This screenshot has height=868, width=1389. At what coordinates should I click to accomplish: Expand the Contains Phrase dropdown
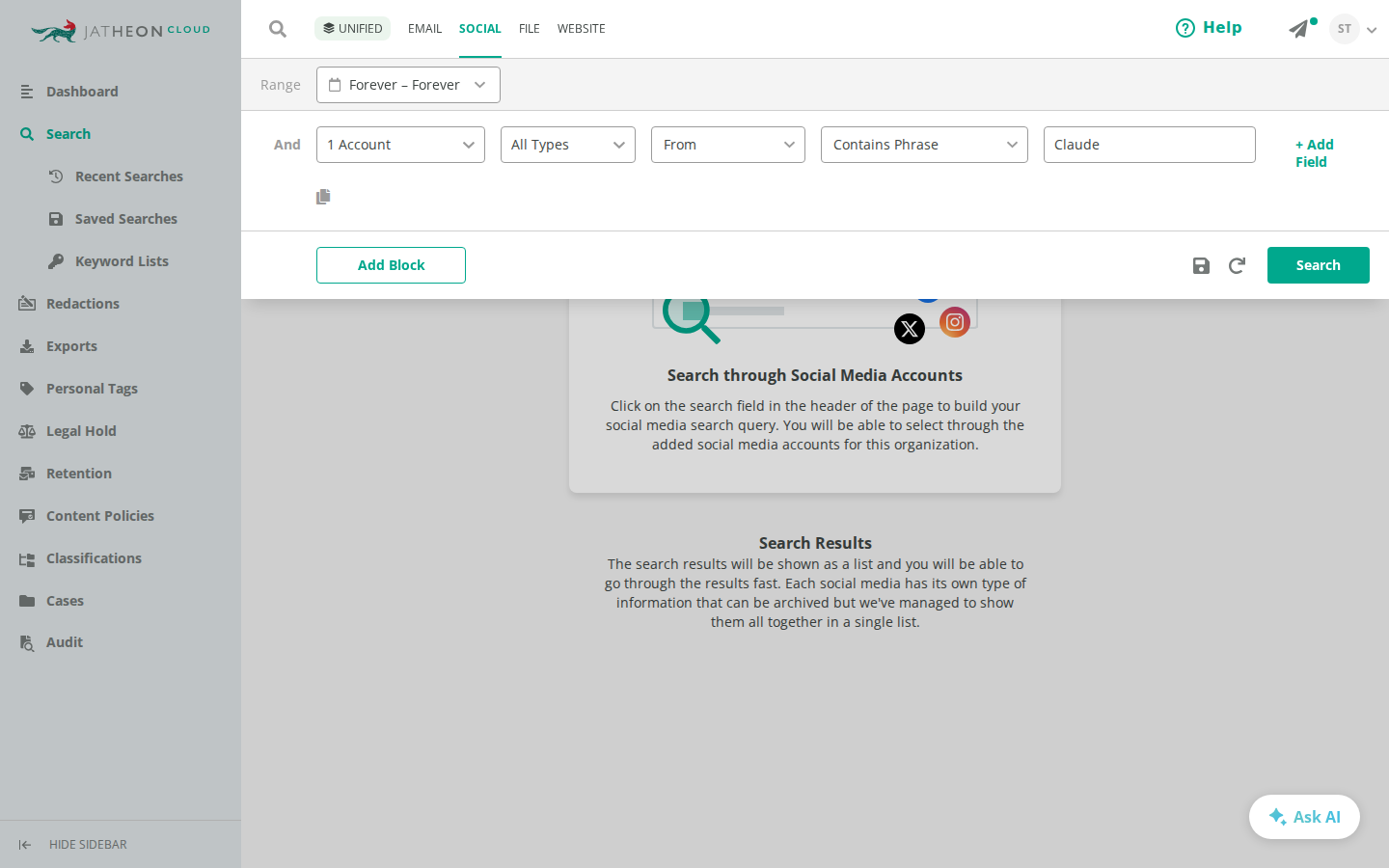(924, 145)
